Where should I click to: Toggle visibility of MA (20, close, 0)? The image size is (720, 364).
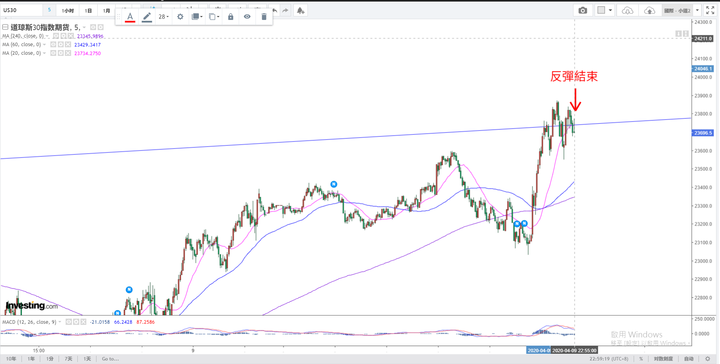(53, 53)
